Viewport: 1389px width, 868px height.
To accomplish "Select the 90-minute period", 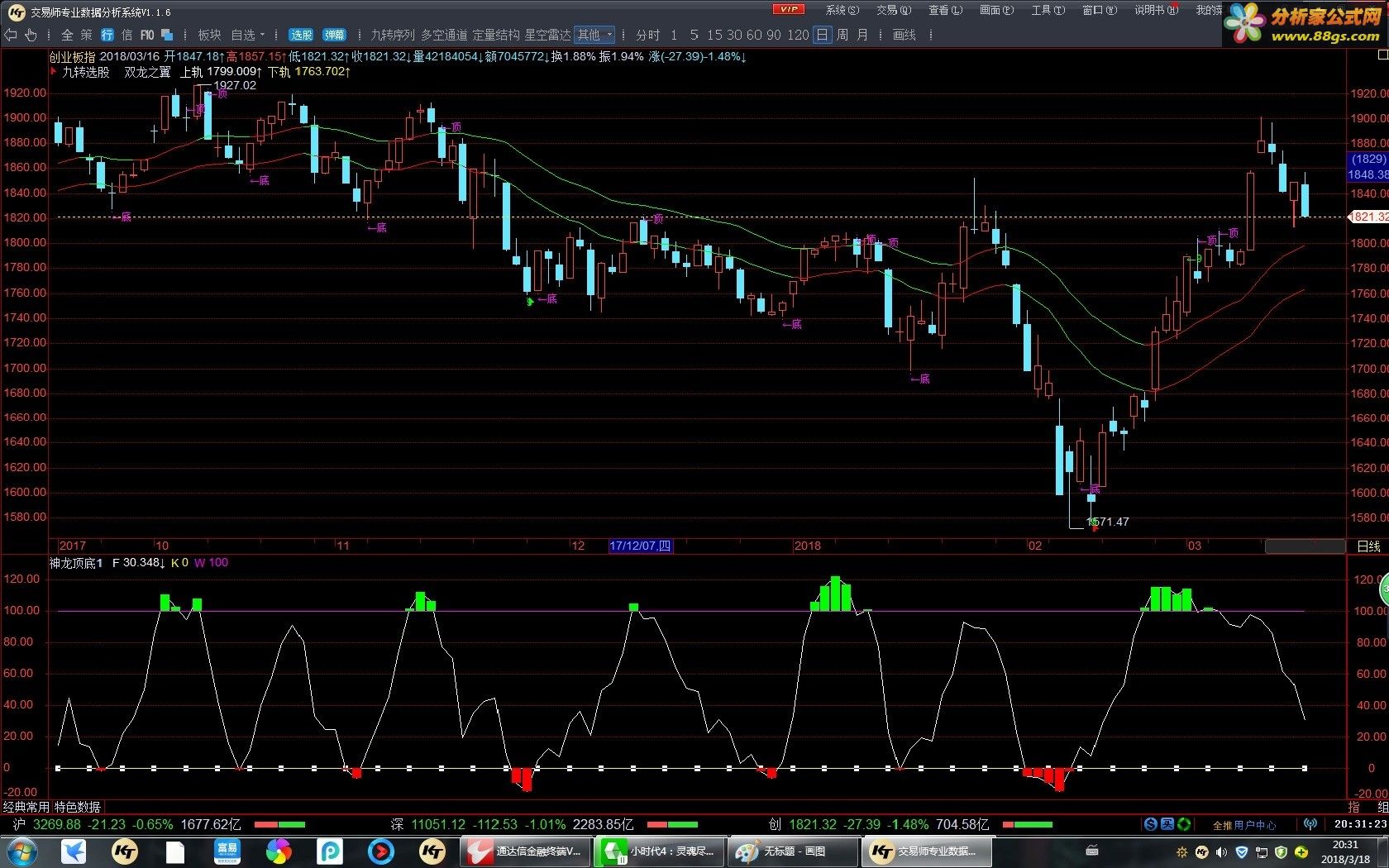I will click(x=774, y=35).
